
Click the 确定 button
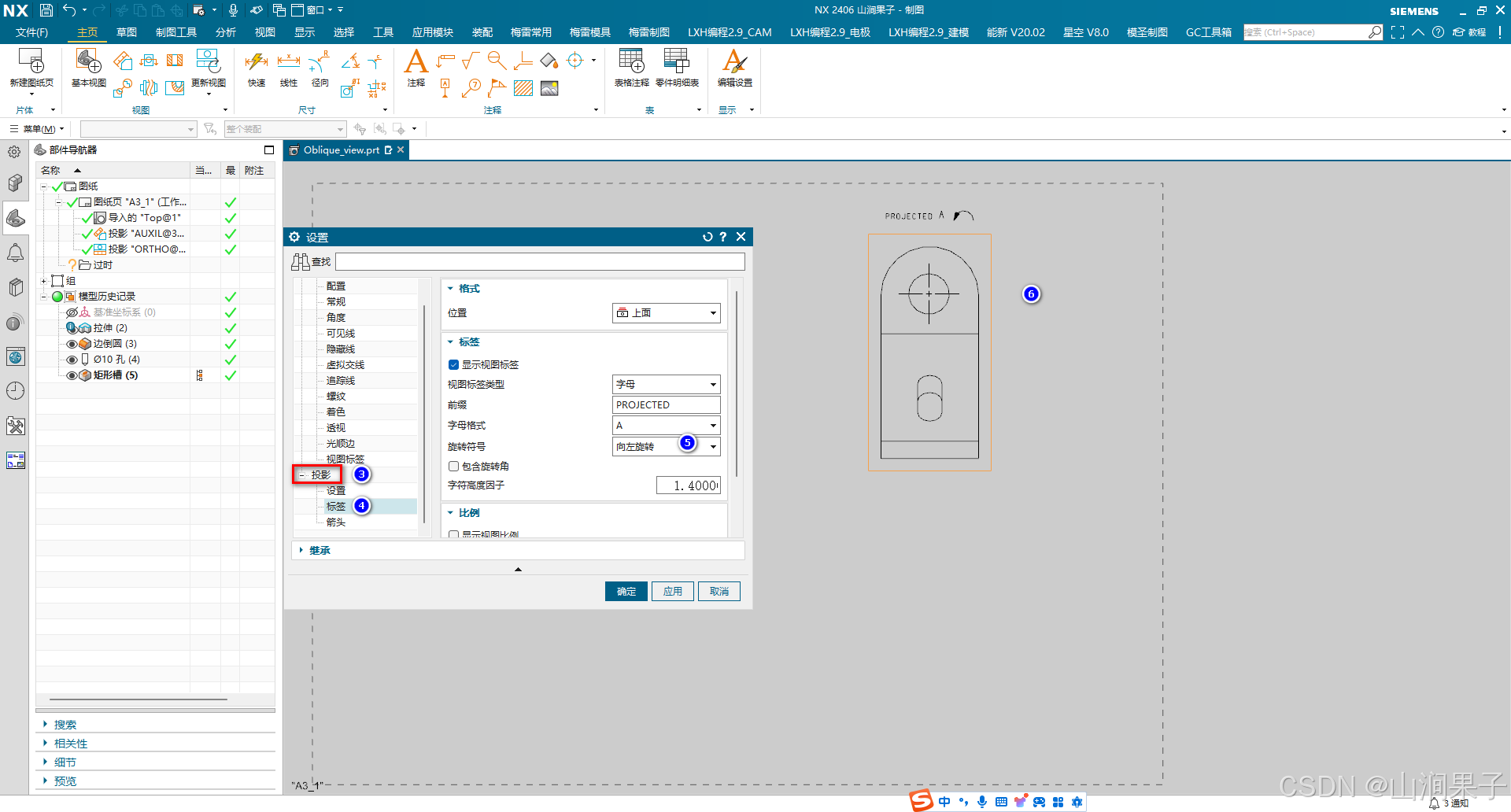point(626,591)
